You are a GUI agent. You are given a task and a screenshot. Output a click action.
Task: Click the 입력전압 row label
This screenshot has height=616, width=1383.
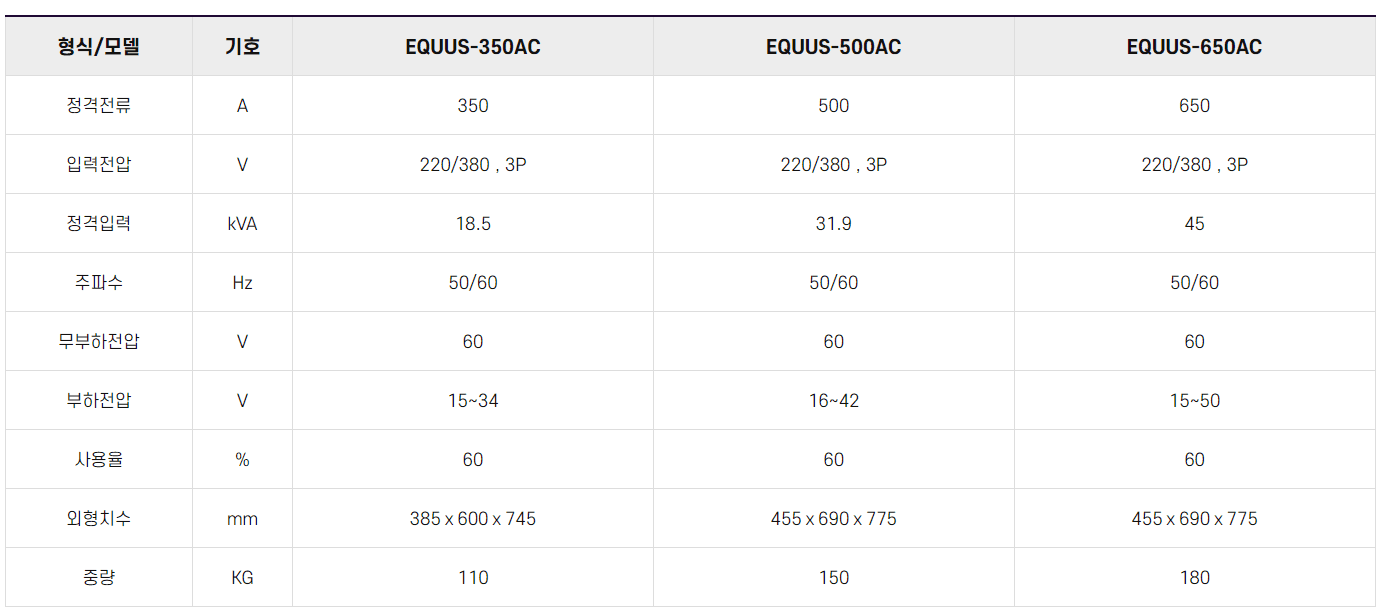(x=99, y=165)
